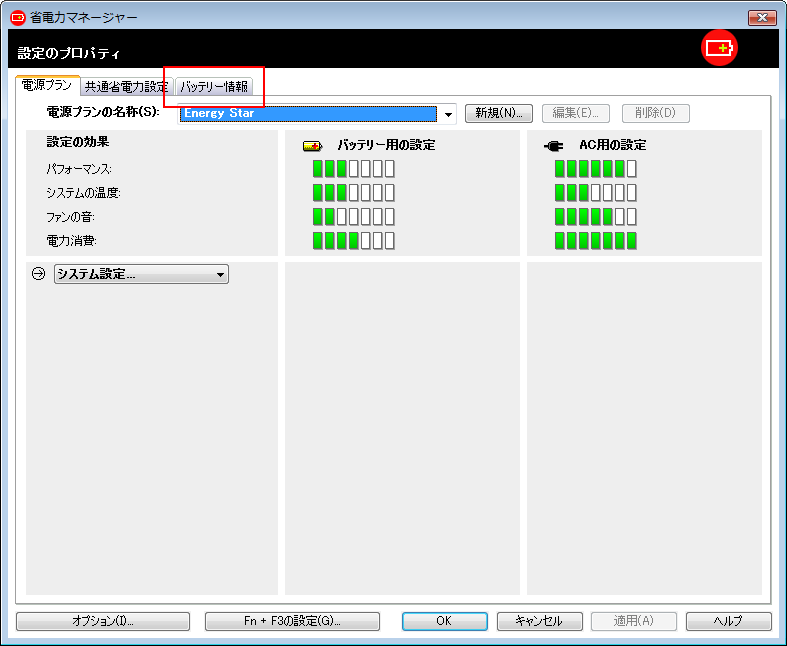Click the バッテリー用の設定 heading

point(386,146)
